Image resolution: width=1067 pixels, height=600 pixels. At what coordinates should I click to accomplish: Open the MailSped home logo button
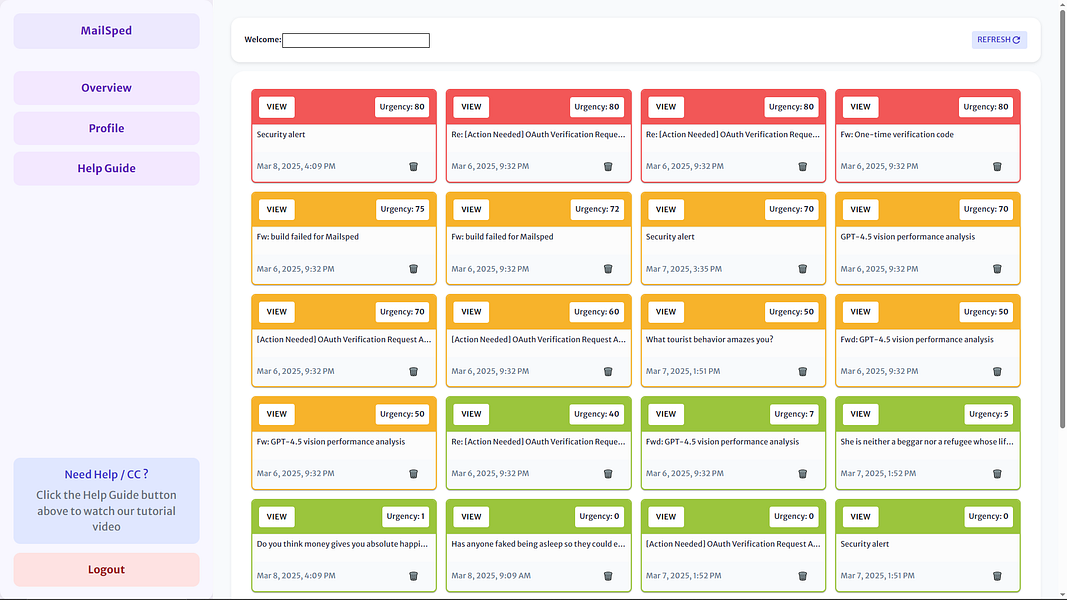[106, 31]
